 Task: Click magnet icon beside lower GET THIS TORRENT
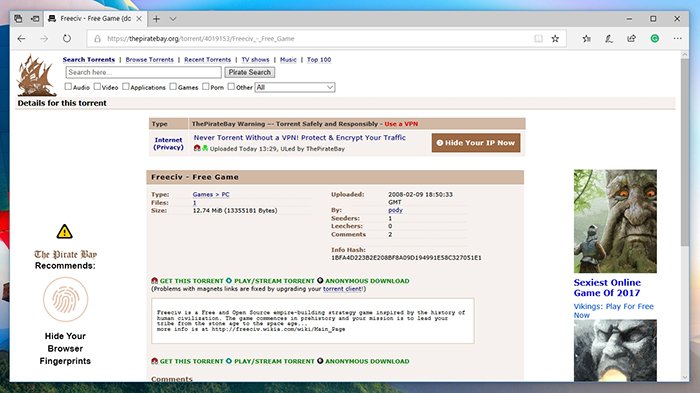[x=154, y=361]
